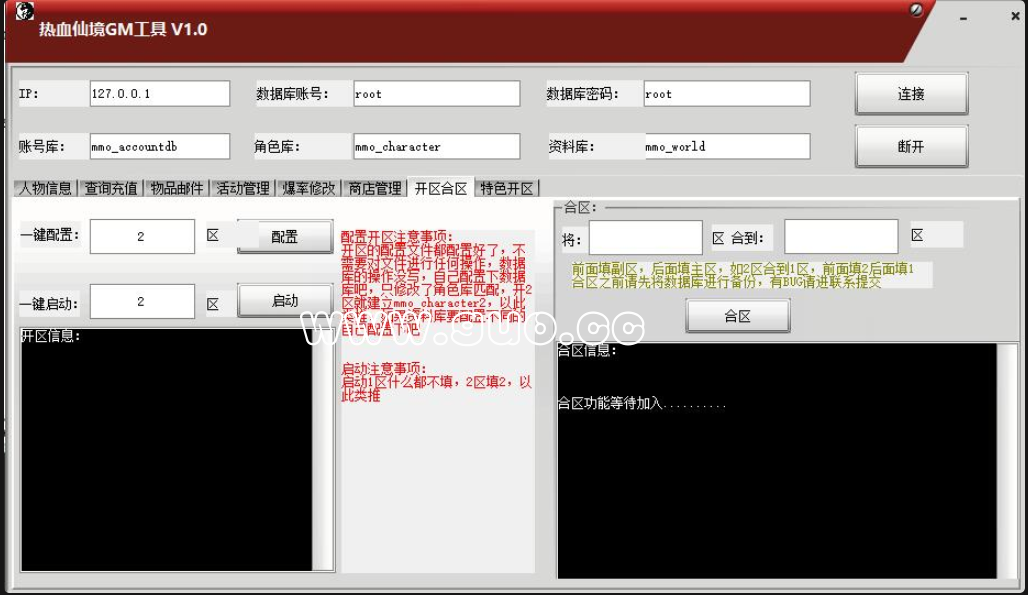Focus the 角色库 field mmo_character
The image size is (1028, 595).
[x=437, y=146]
